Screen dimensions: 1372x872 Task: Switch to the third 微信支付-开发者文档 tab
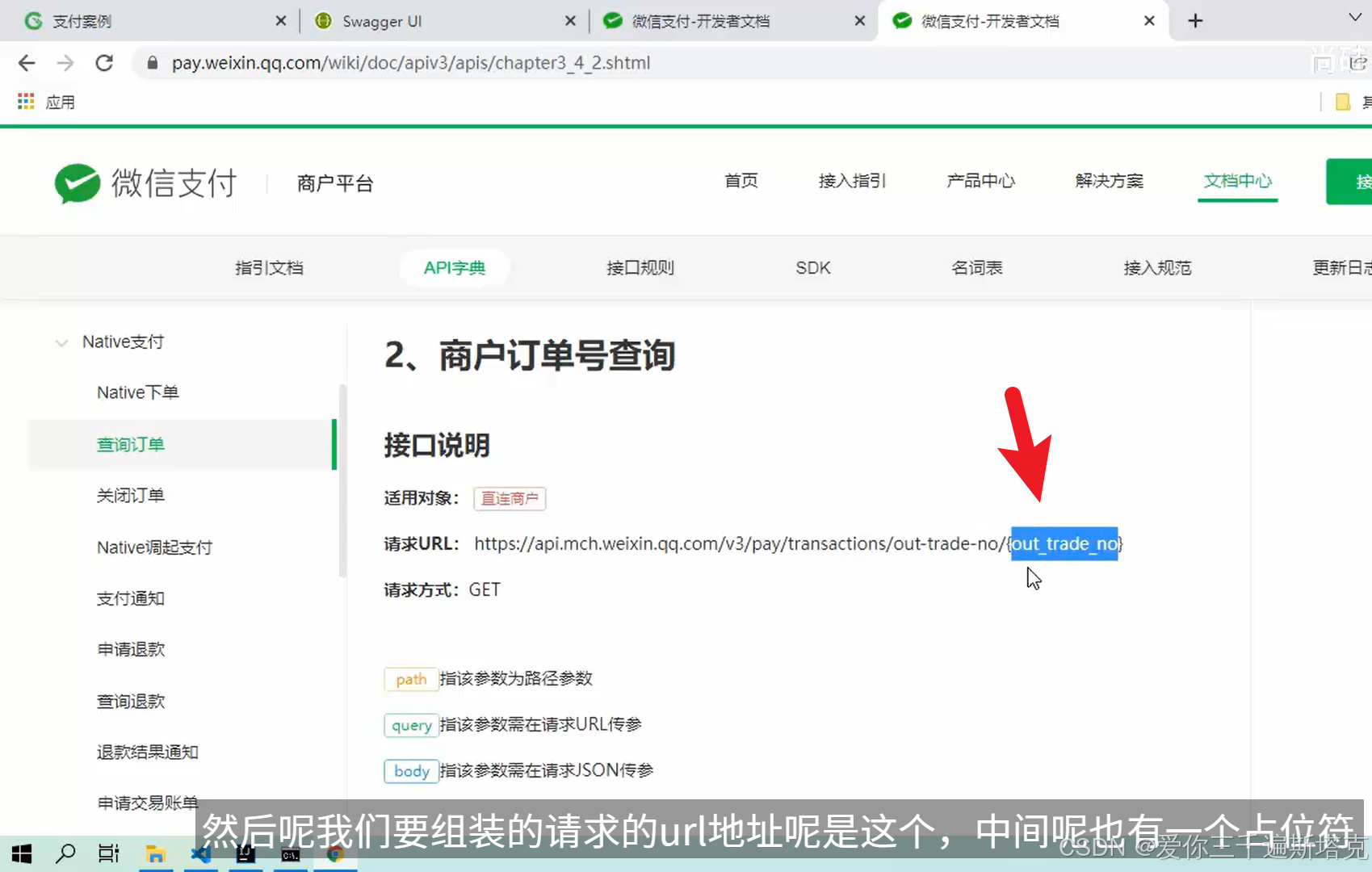[x=733, y=21]
